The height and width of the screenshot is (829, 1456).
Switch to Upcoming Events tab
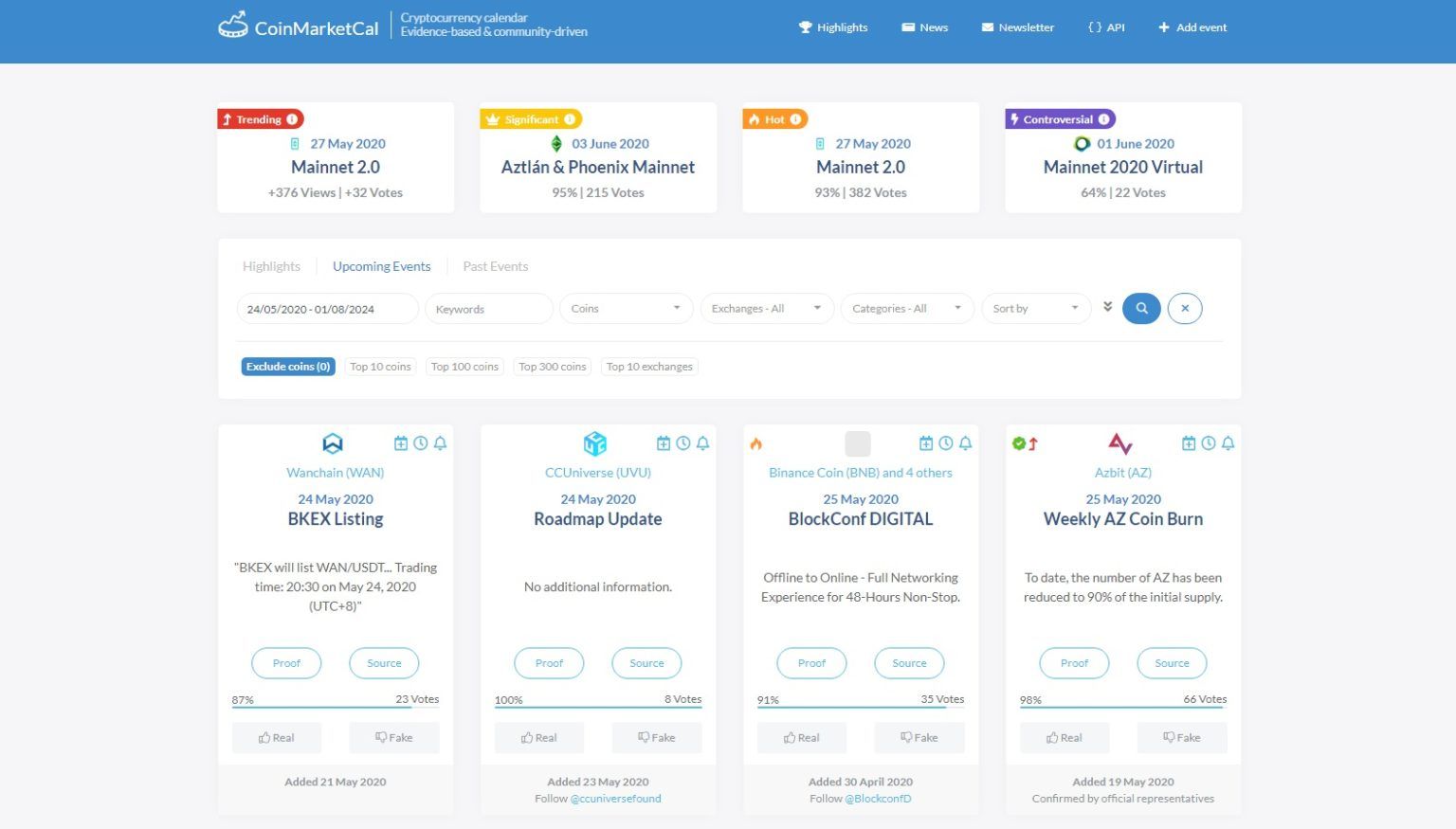pyautogui.click(x=381, y=266)
